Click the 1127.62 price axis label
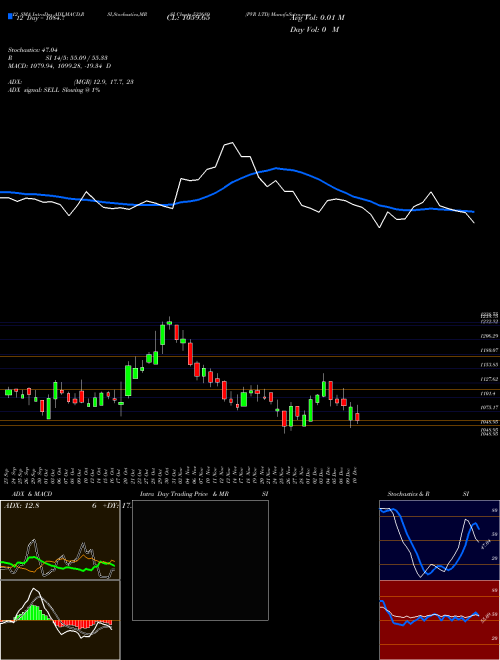The height and width of the screenshot is (660, 500). (489, 379)
